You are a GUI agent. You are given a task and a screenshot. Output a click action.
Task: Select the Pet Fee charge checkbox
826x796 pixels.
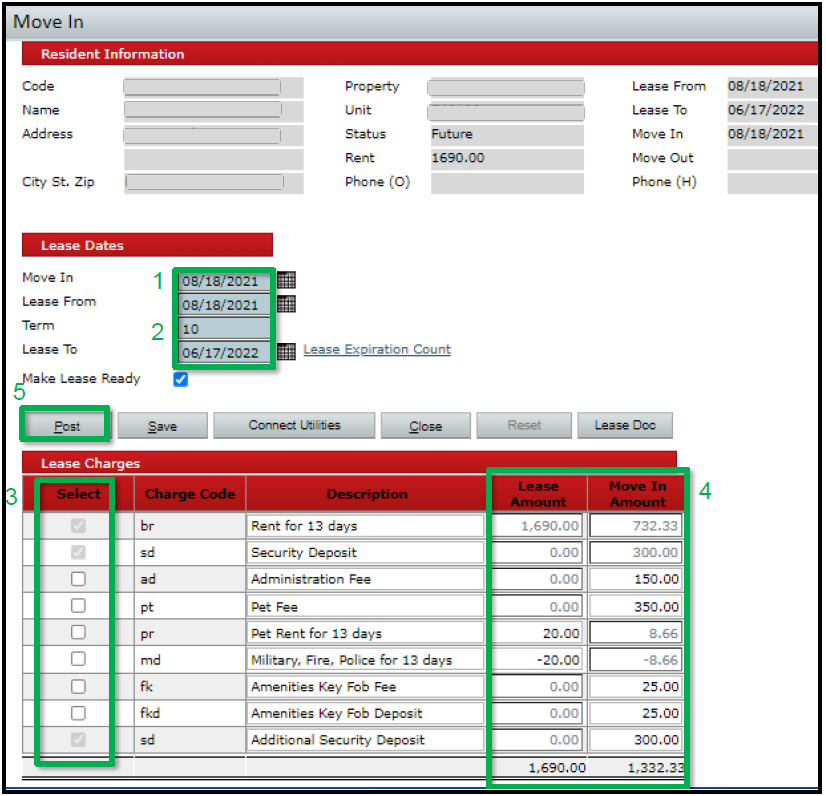point(78,606)
